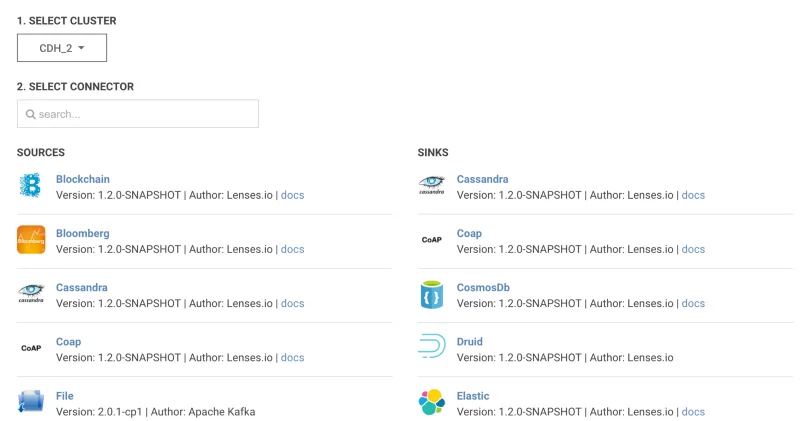Open the CDH_2 cluster dropdown
Image resolution: width=800 pixels, height=421 pixels.
coord(62,48)
